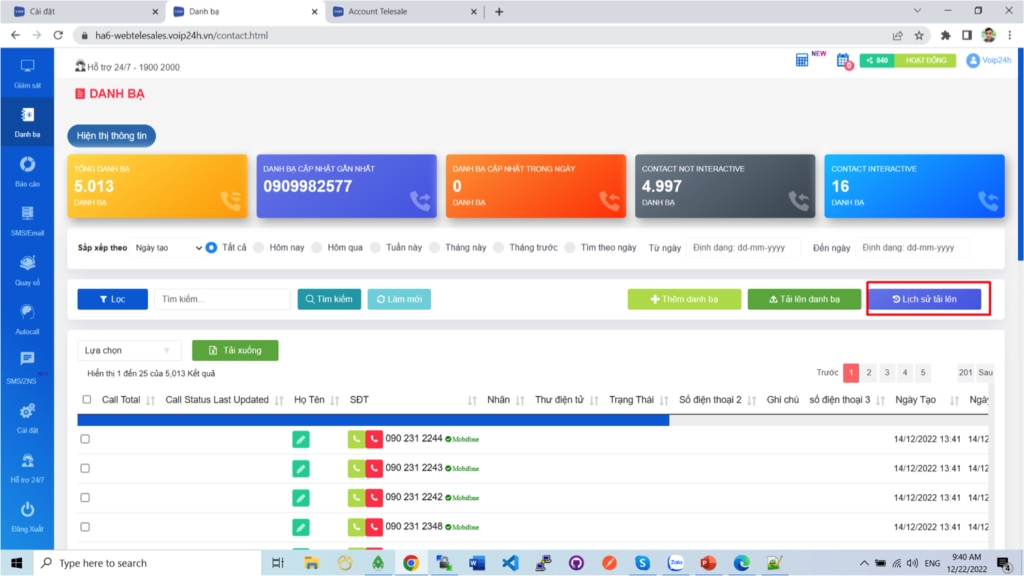1024x576 pixels.
Task: Click the Tìm kiếm search input field
Action: [x=222, y=299]
